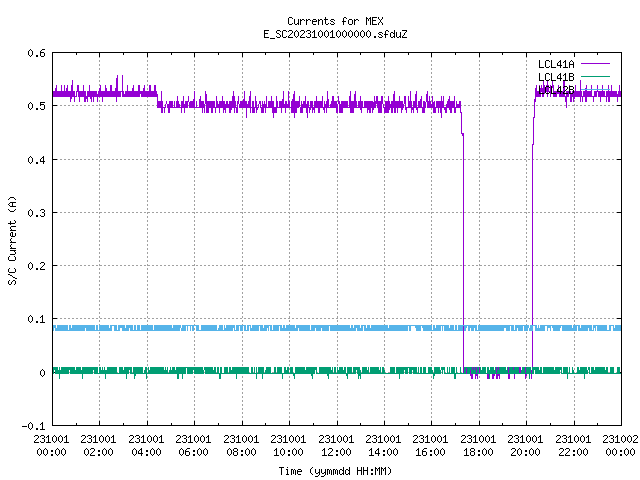Click the purple trace's vertical drop after 17:00
This screenshot has height=480, width=640.
[x=463, y=253]
